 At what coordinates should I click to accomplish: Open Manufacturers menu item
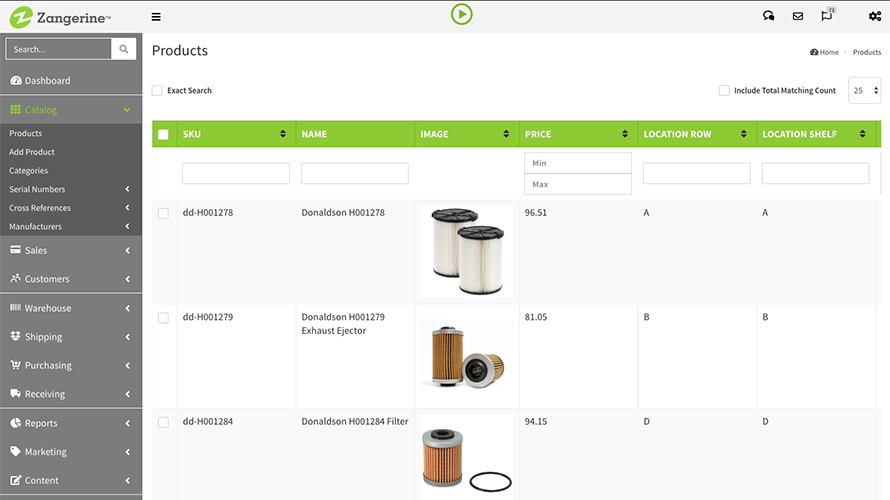[x=35, y=226]
